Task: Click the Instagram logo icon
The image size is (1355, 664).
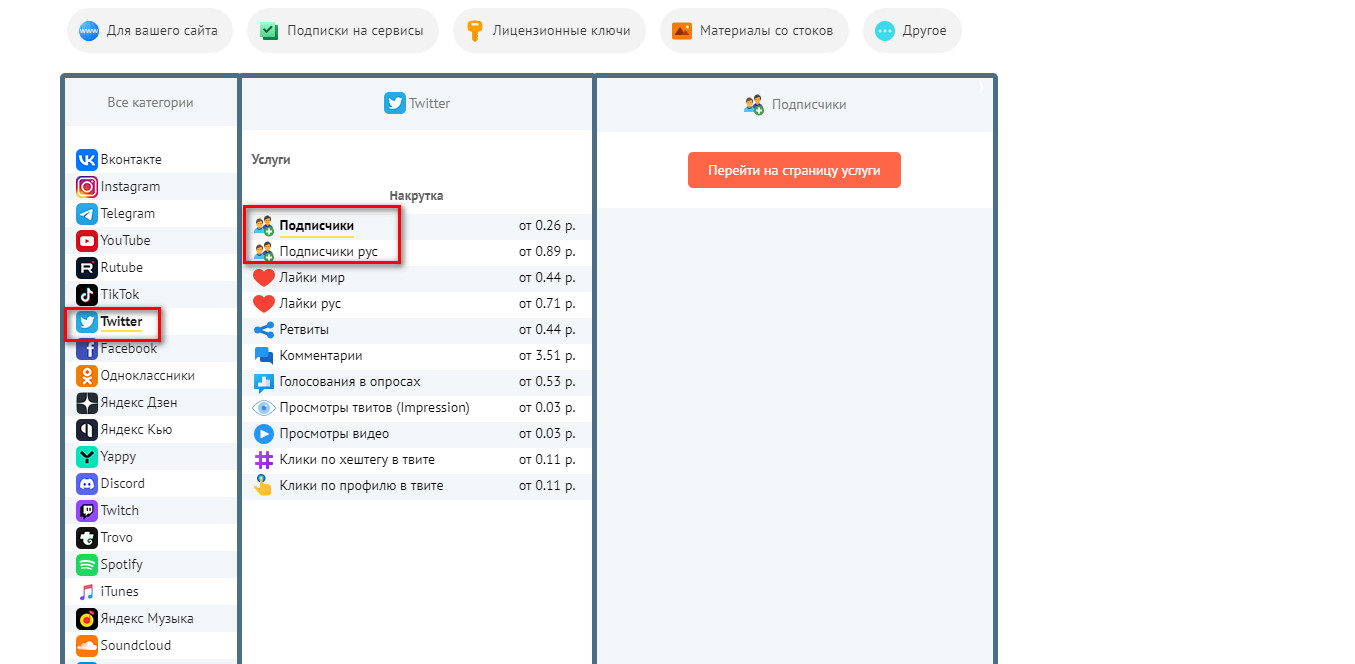Action: [87, 187]
